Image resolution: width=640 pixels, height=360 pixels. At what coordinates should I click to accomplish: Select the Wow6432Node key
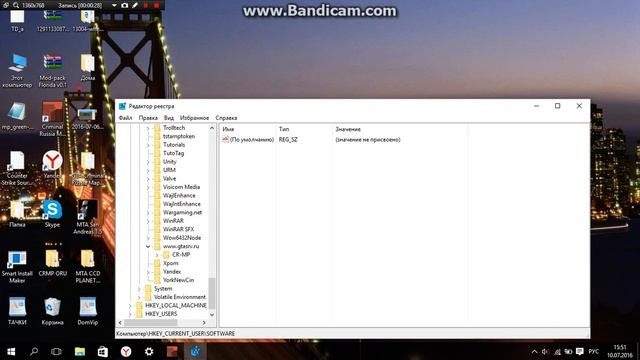point(182,238)
